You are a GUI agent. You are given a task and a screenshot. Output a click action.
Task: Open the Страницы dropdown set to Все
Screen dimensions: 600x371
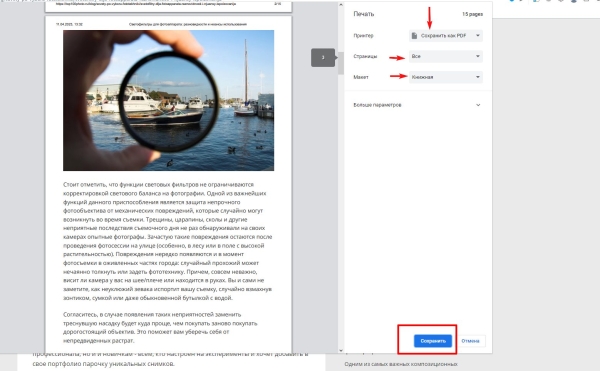coord(446,56)
